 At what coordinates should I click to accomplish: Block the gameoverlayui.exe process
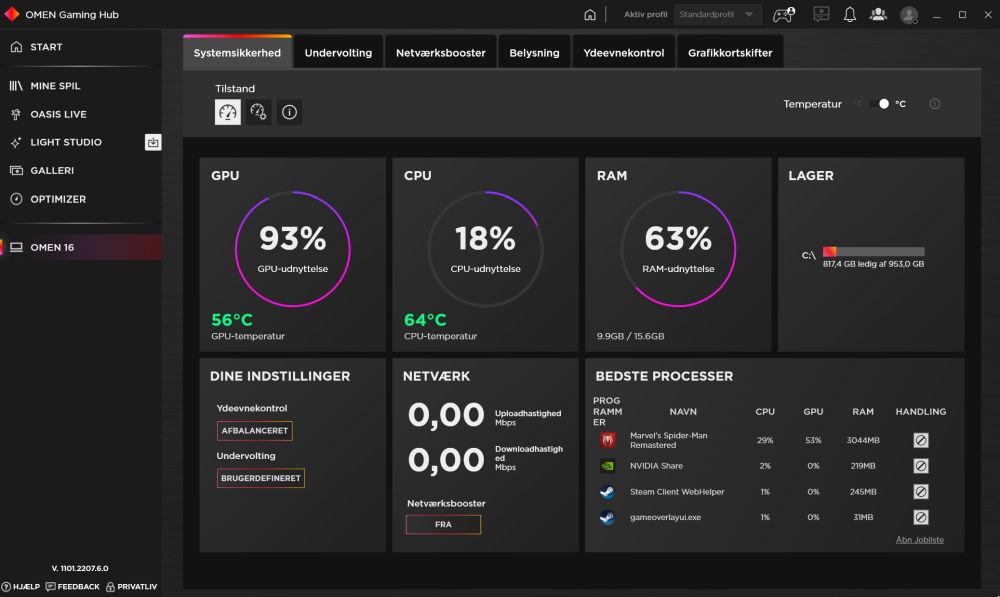(920, 517)
